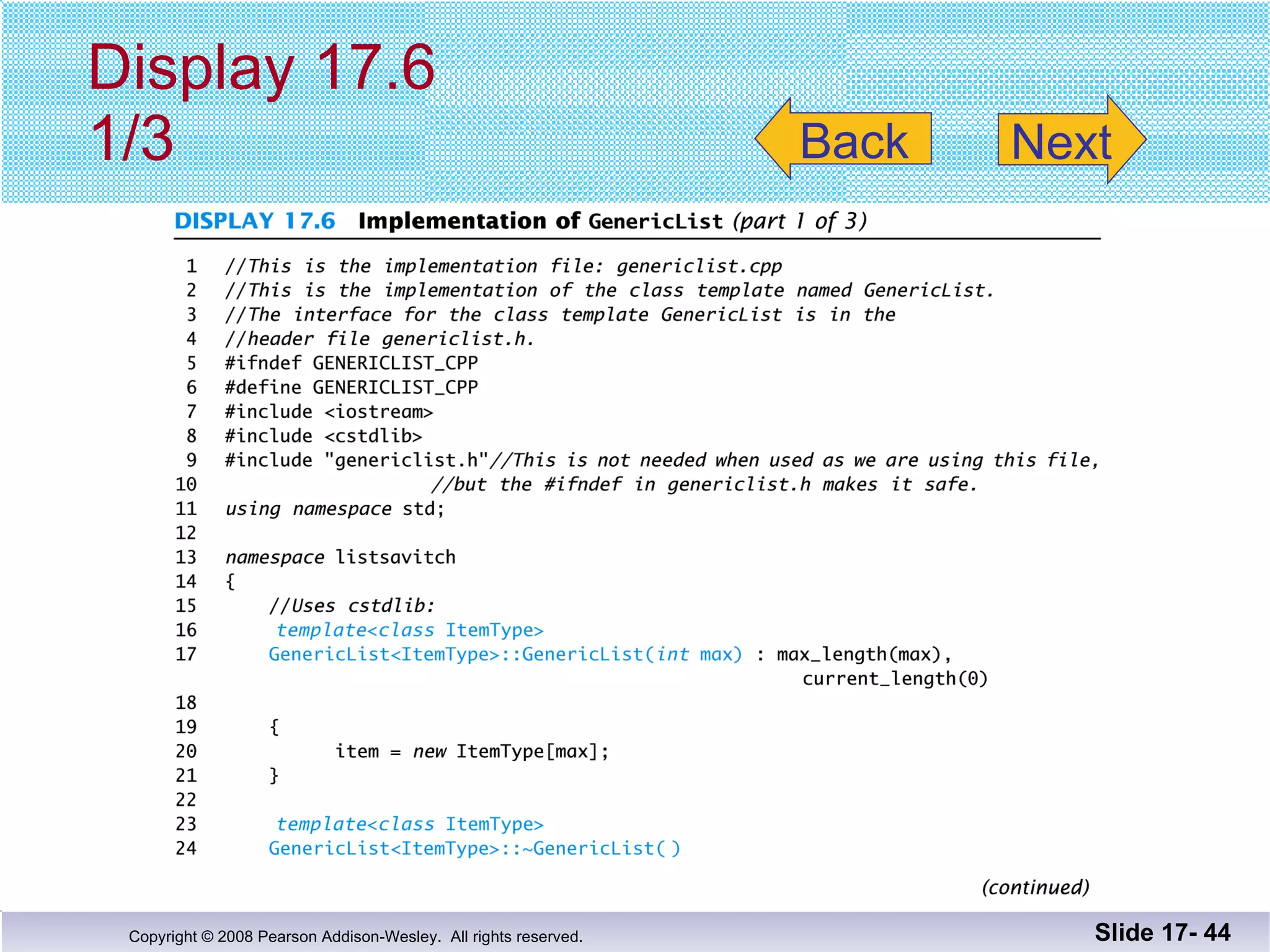Click 'item = new ItemType[max];' statement
The height and width of the screenshot is (952, 1270).
[471, 751]
